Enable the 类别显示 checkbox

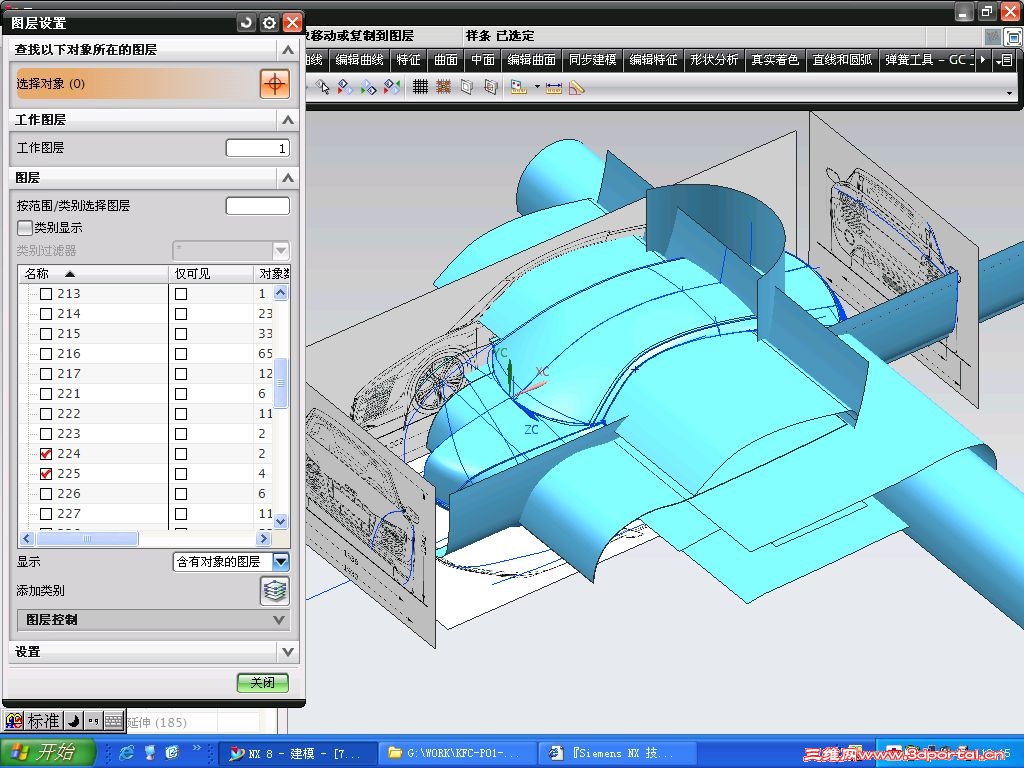click(x=25, y=228)
